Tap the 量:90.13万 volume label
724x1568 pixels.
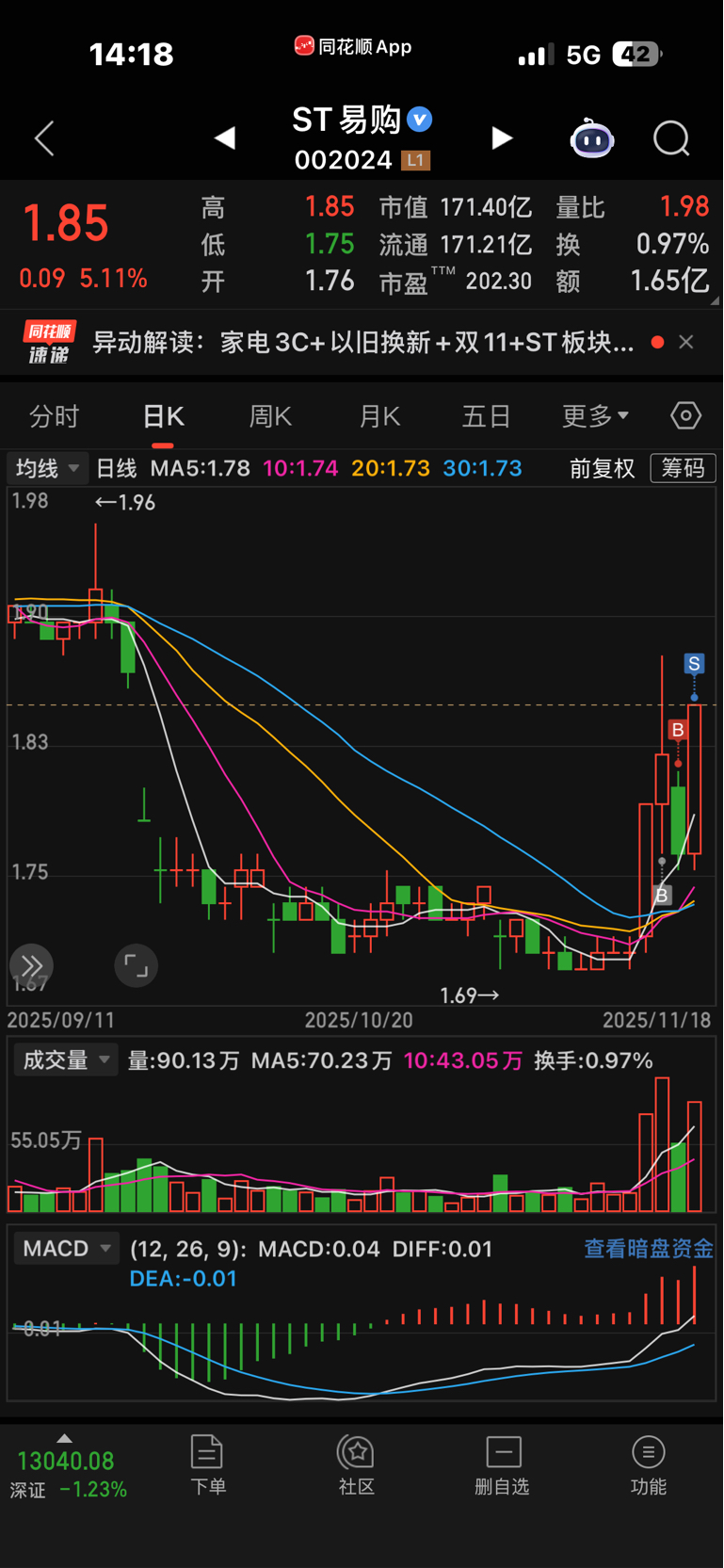(184, 1060)
